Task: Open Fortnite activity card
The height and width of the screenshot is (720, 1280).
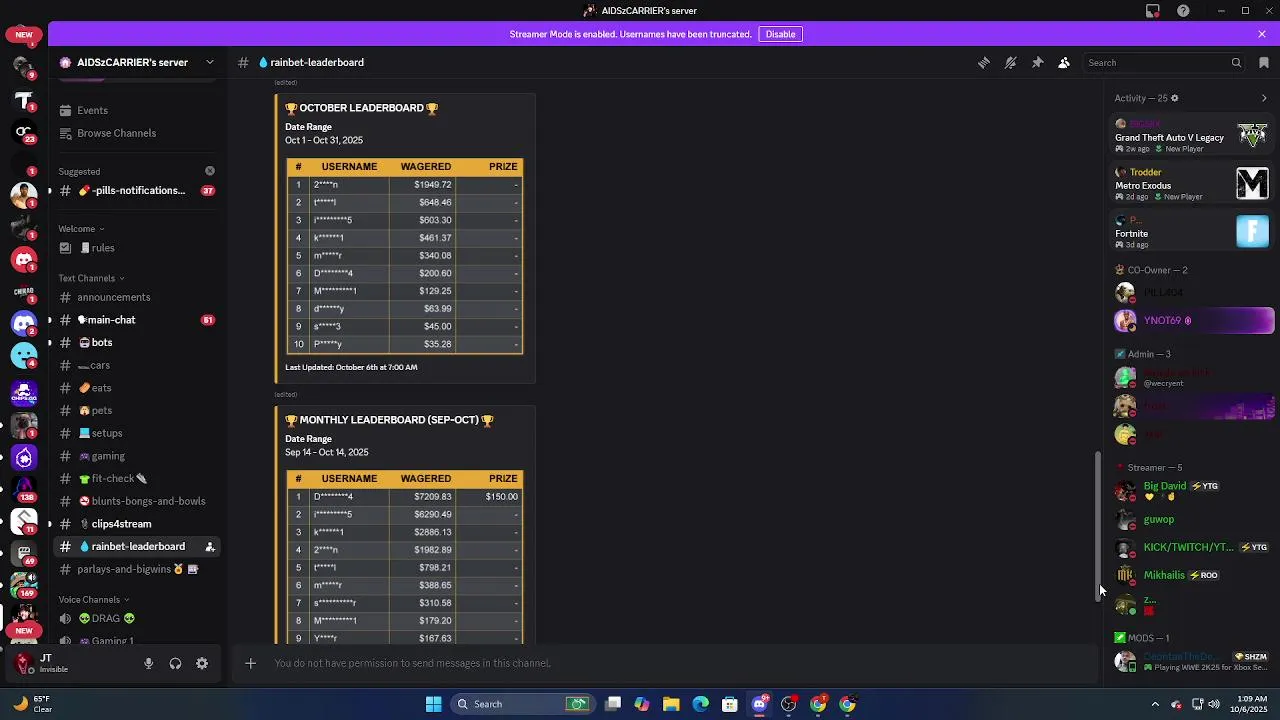Action: (x=1192, y=232)
